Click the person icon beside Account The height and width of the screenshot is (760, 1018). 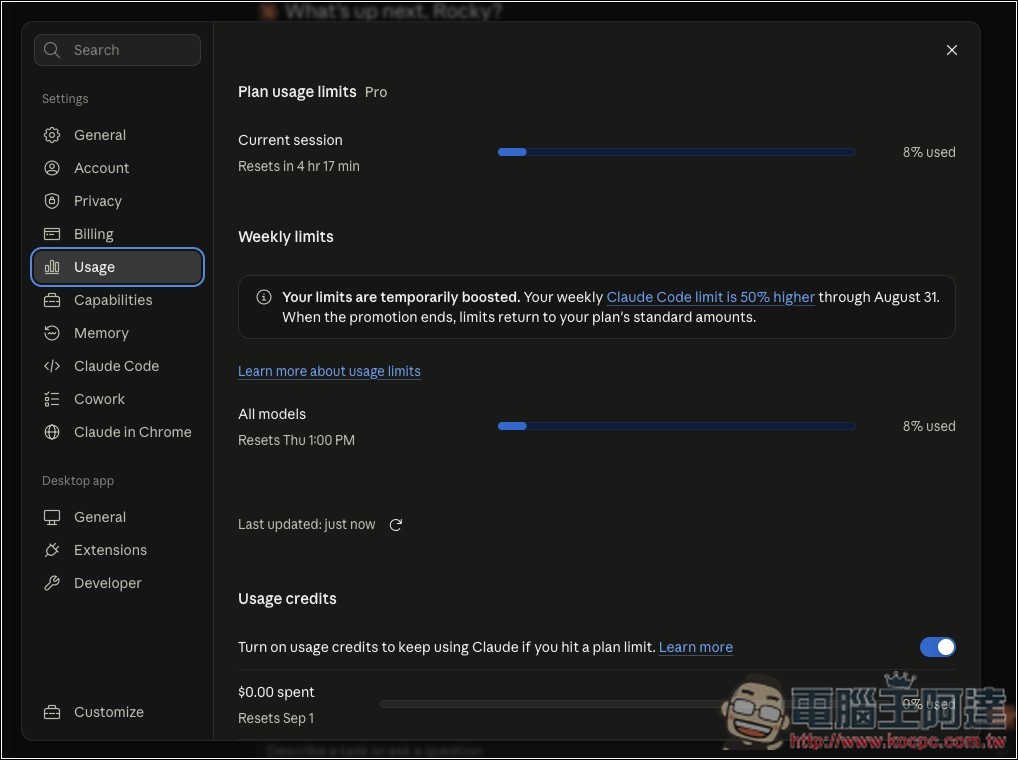pos(52,168)
